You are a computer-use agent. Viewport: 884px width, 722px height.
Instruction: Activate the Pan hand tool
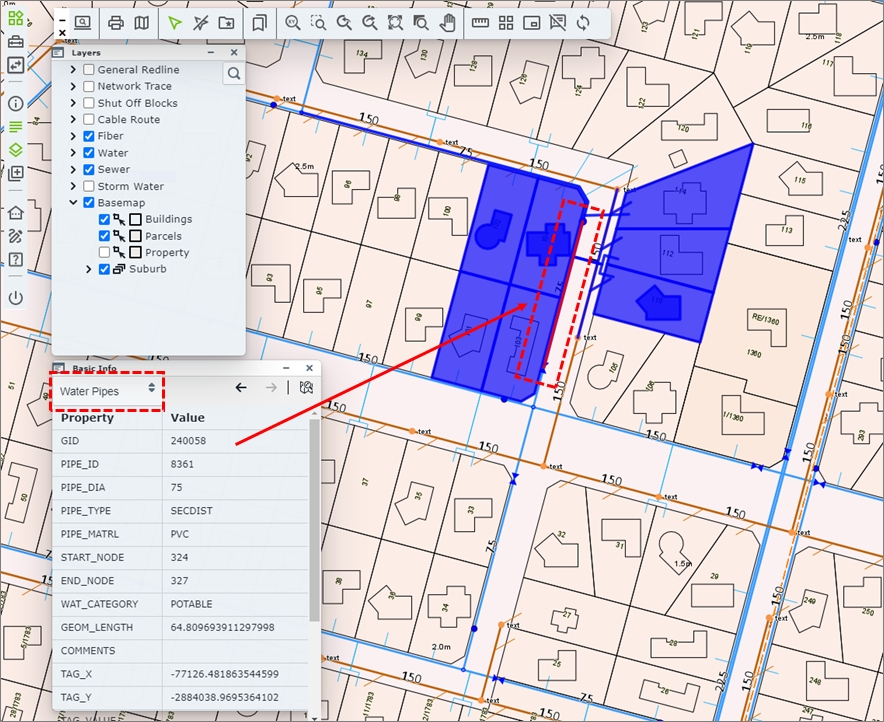(447, 23)
